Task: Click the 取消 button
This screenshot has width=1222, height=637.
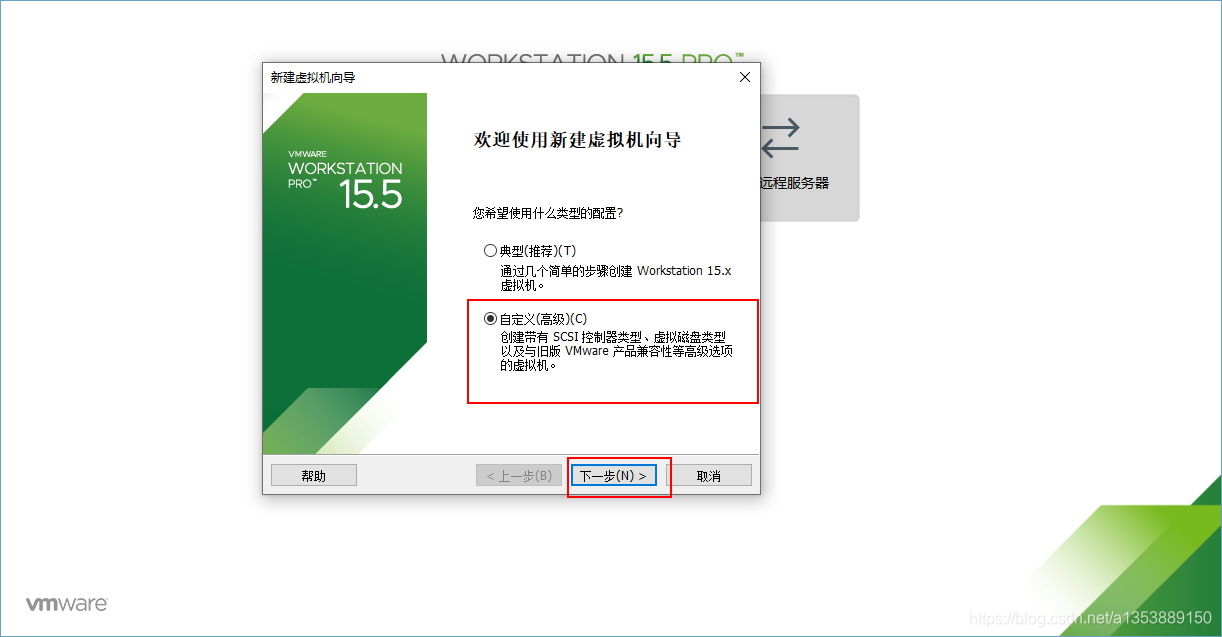Action: tap(709, 476)
